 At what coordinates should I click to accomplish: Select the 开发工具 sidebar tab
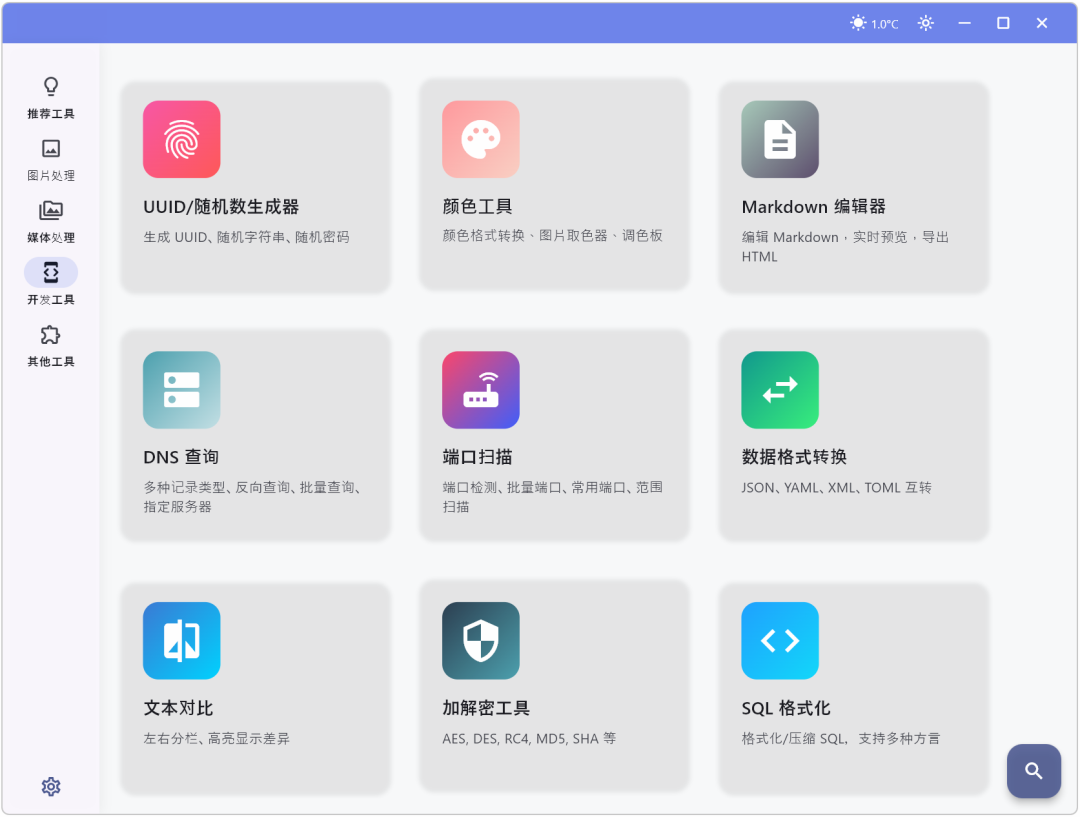[51, 283]
